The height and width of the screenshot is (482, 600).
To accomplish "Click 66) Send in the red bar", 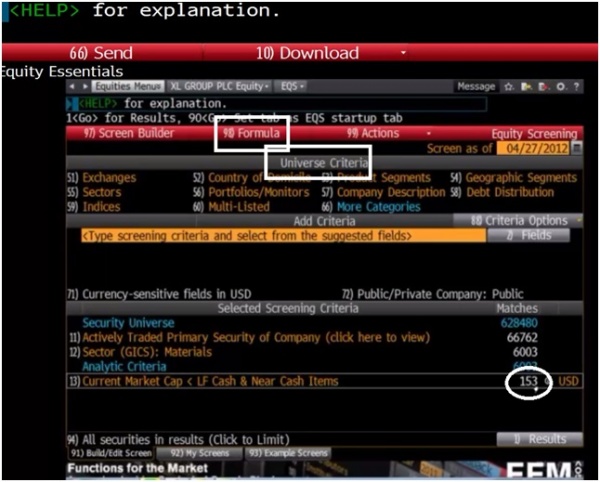I will (x=101, y=53).
